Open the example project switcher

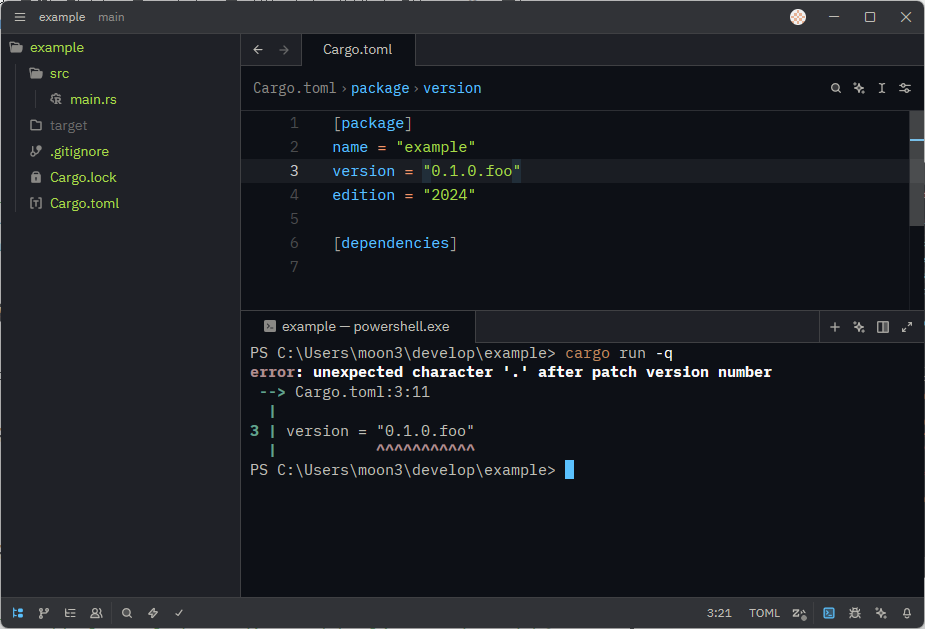coord(62,17)
